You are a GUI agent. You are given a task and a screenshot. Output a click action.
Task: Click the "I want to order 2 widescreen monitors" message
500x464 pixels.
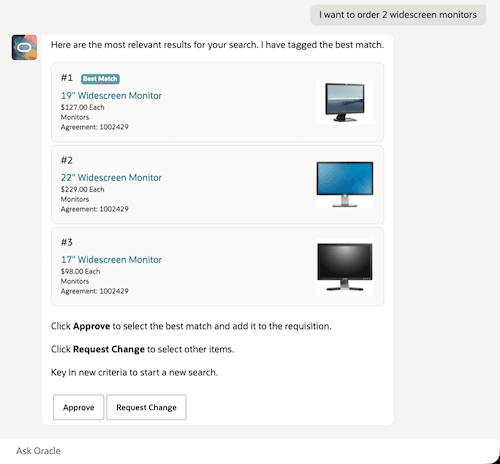click(x=398, y=15)
